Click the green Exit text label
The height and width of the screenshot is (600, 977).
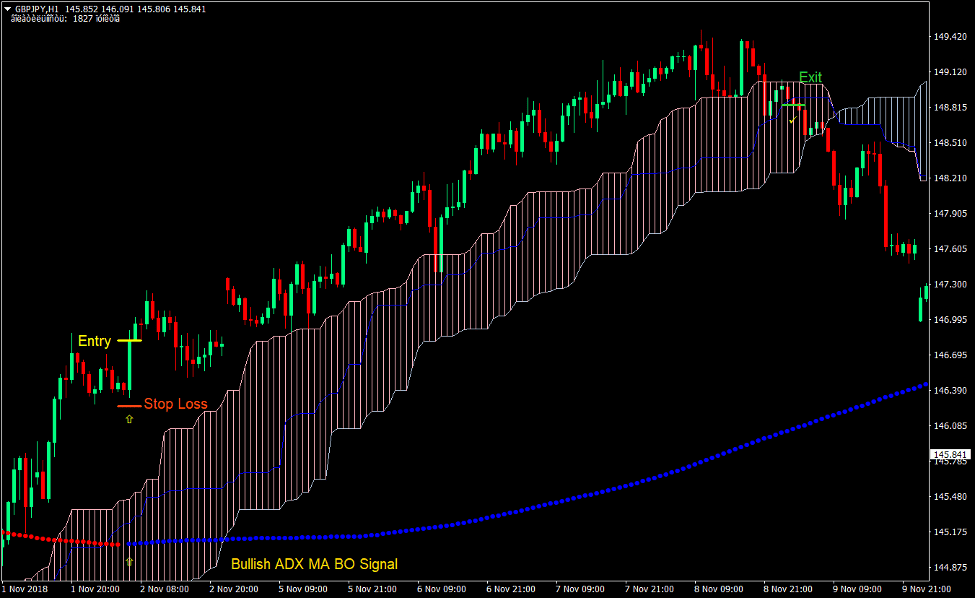[810, 78]
